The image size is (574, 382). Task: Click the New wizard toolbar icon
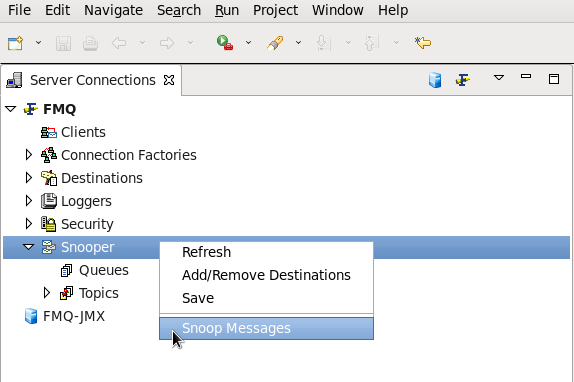click(x=15, y=43)
